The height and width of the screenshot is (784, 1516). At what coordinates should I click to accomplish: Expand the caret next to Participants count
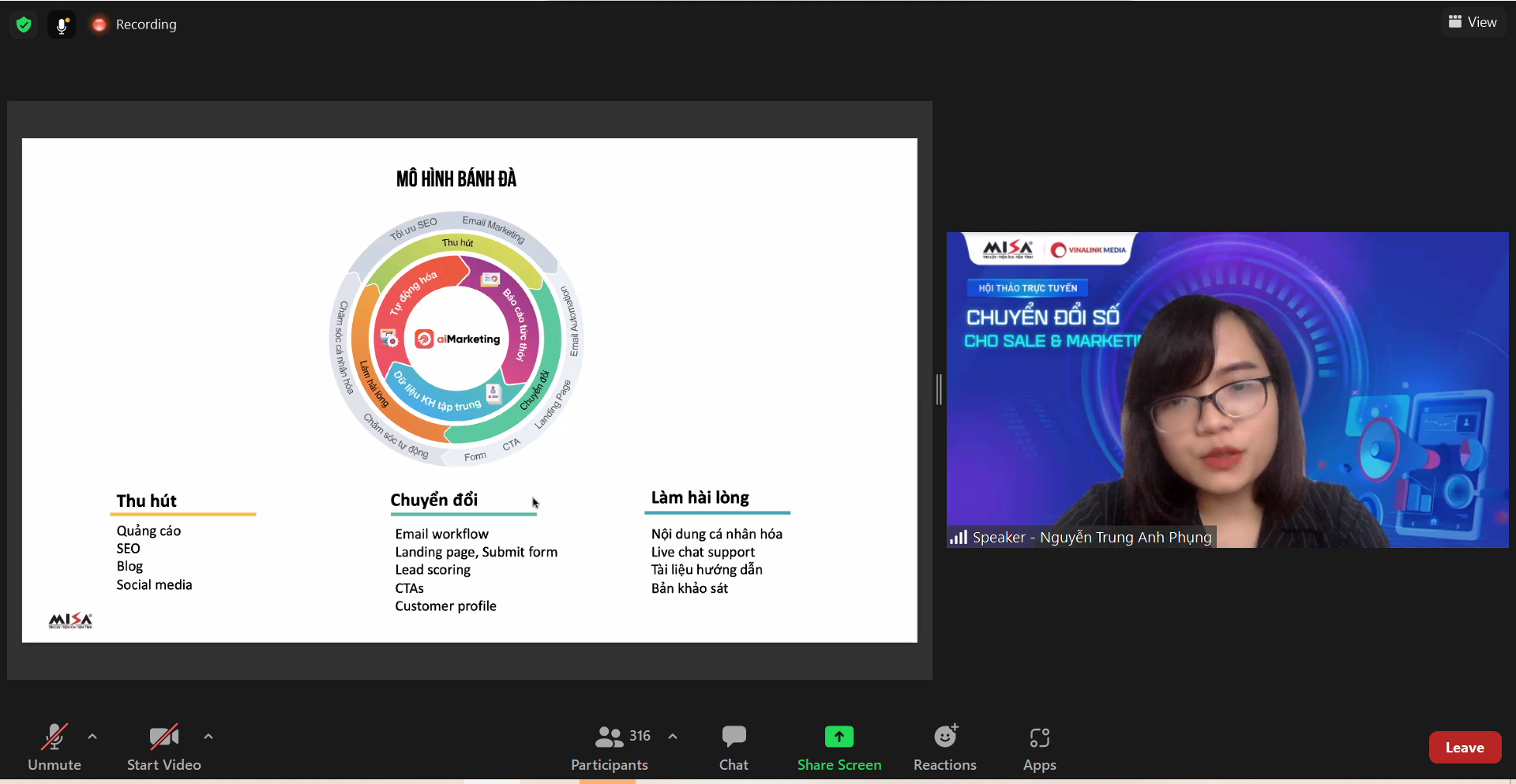click(x=673, y=737)
